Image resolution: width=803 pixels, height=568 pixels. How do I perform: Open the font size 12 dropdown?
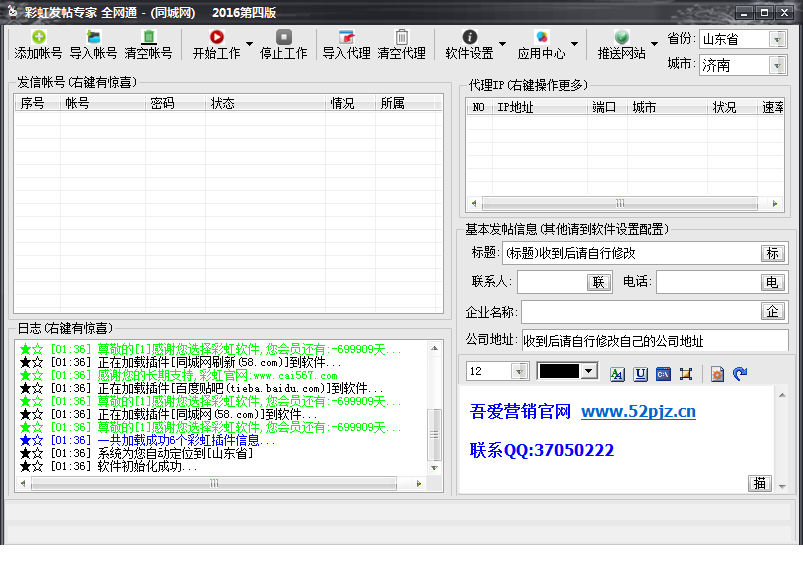519,371
